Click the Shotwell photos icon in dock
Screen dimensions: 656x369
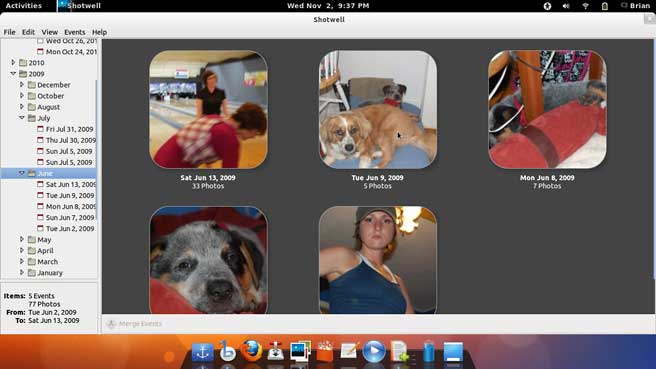click(x=300, y=351)
